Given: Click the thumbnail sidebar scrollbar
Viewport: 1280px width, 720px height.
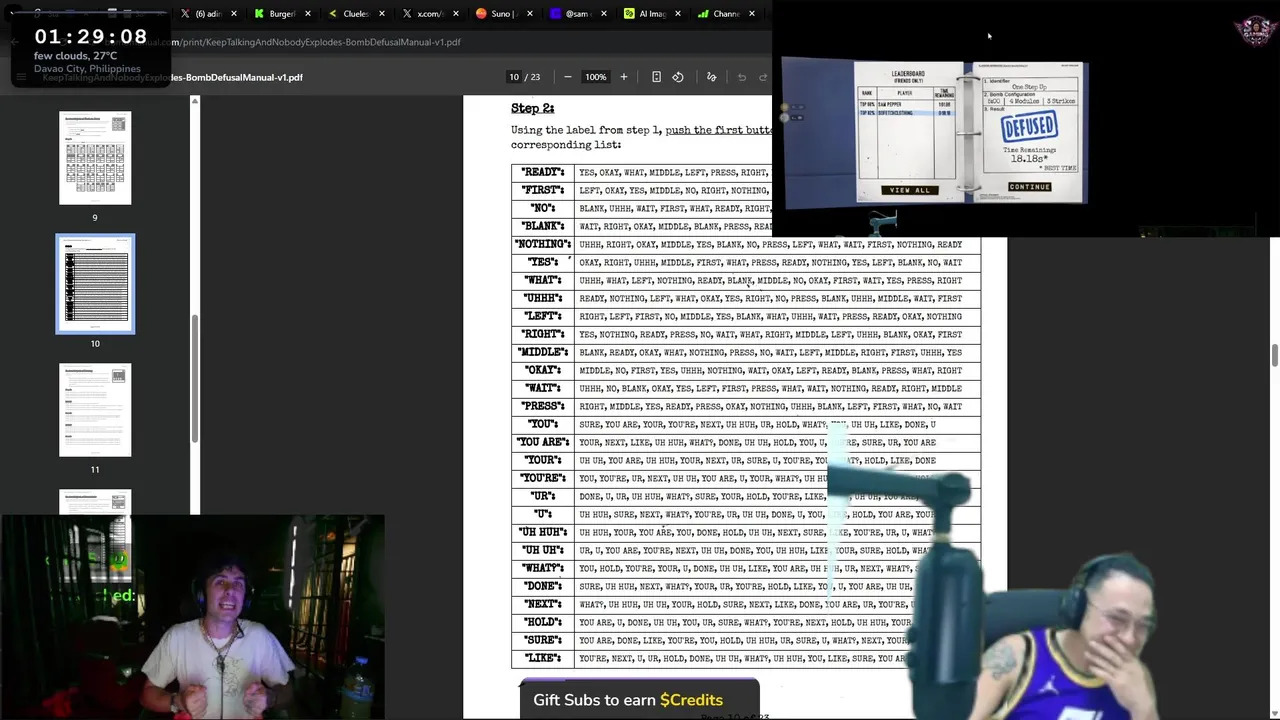Looking at the screenshot, I should pyautogui.click(x=195, y=380).
